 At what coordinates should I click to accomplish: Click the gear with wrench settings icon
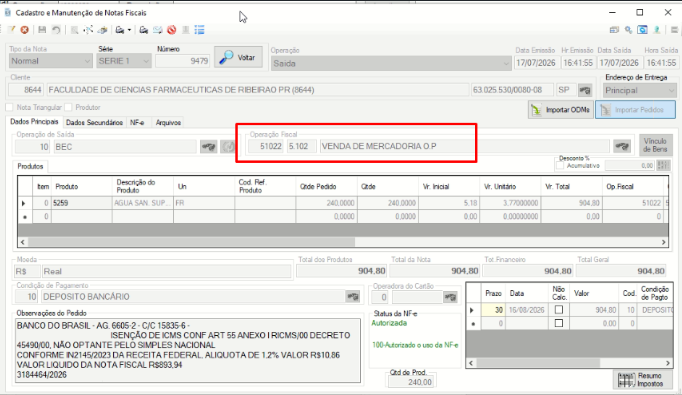pyautogui.click(x=629, y=30)
